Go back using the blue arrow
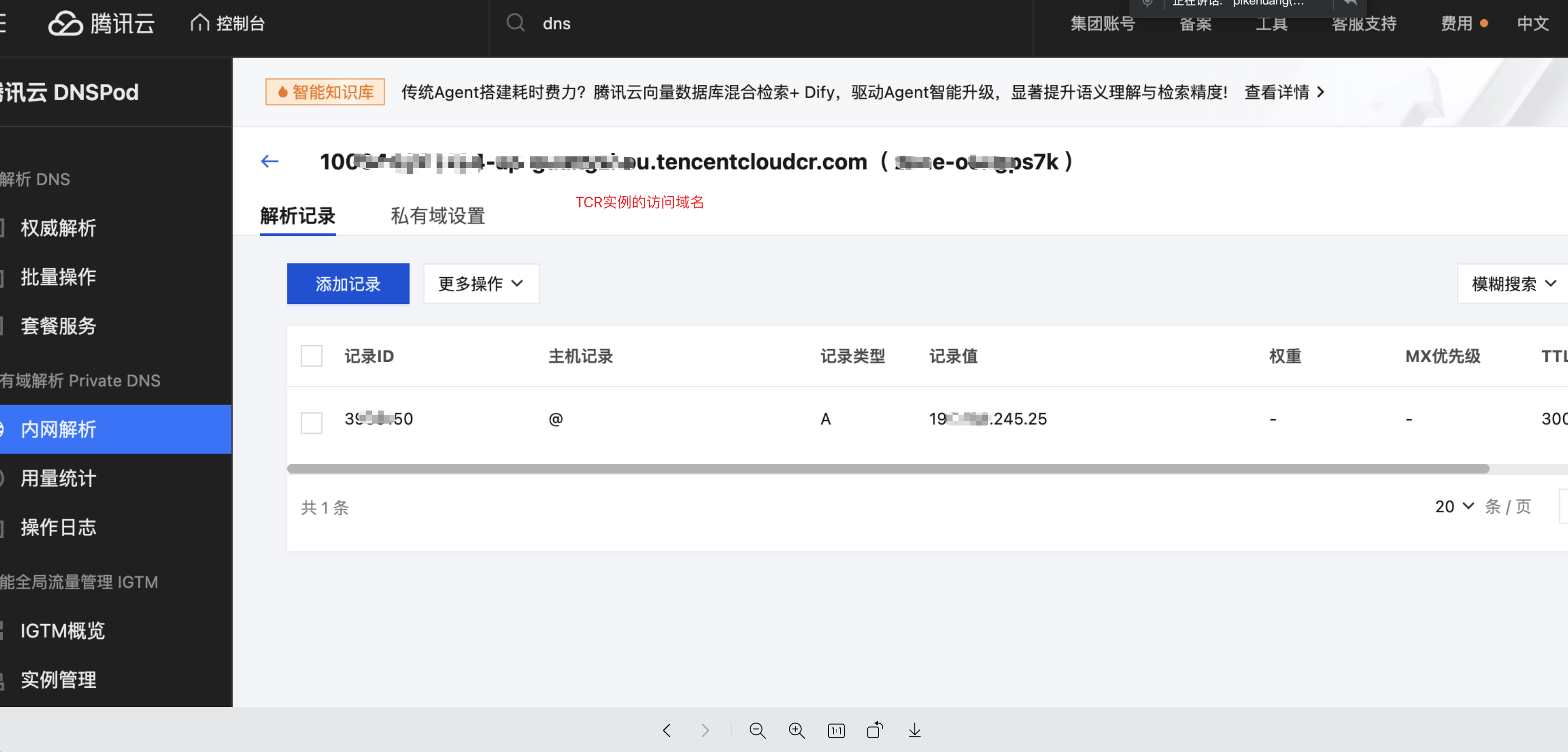Image resolution: width=1568 pixels, height=752 pixels. 269,161
